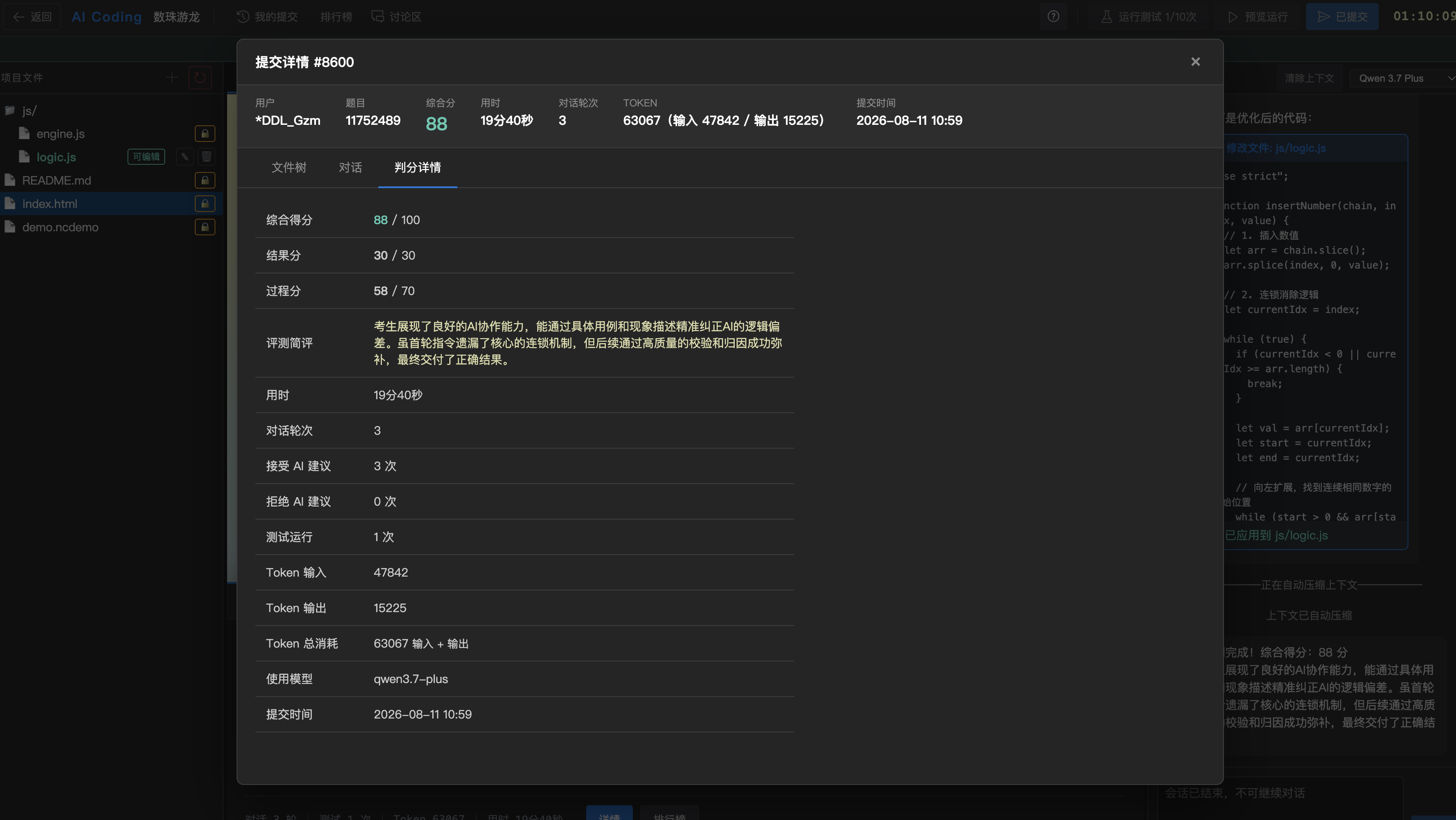
Task: Click the rename pencil icon for logic.js
Action: coord(185,157)
